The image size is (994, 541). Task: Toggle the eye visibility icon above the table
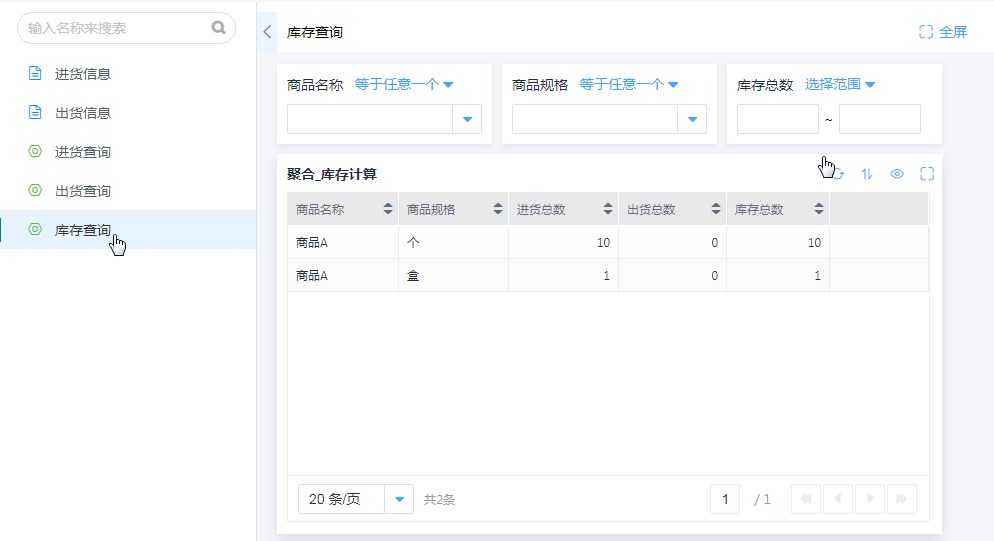click(897, 174)
